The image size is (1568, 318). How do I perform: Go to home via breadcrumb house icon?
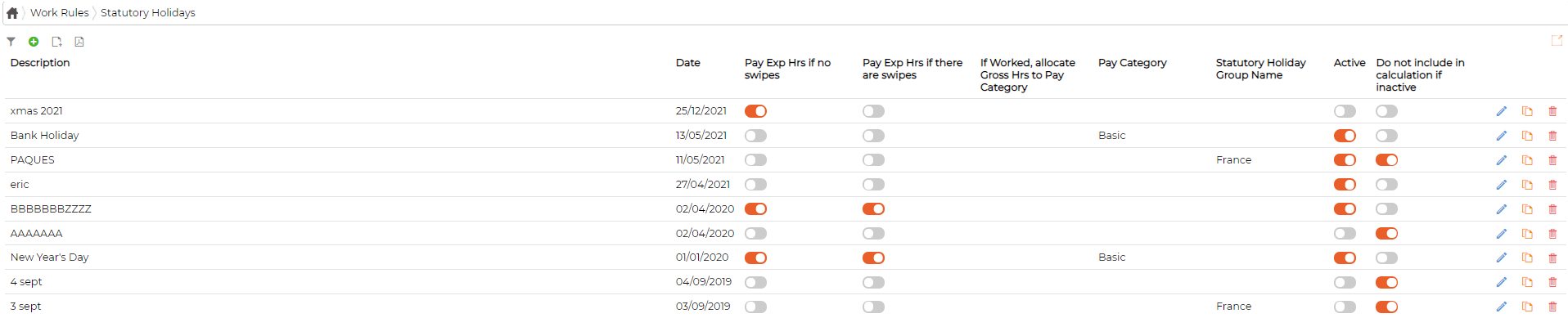(12, 13)
